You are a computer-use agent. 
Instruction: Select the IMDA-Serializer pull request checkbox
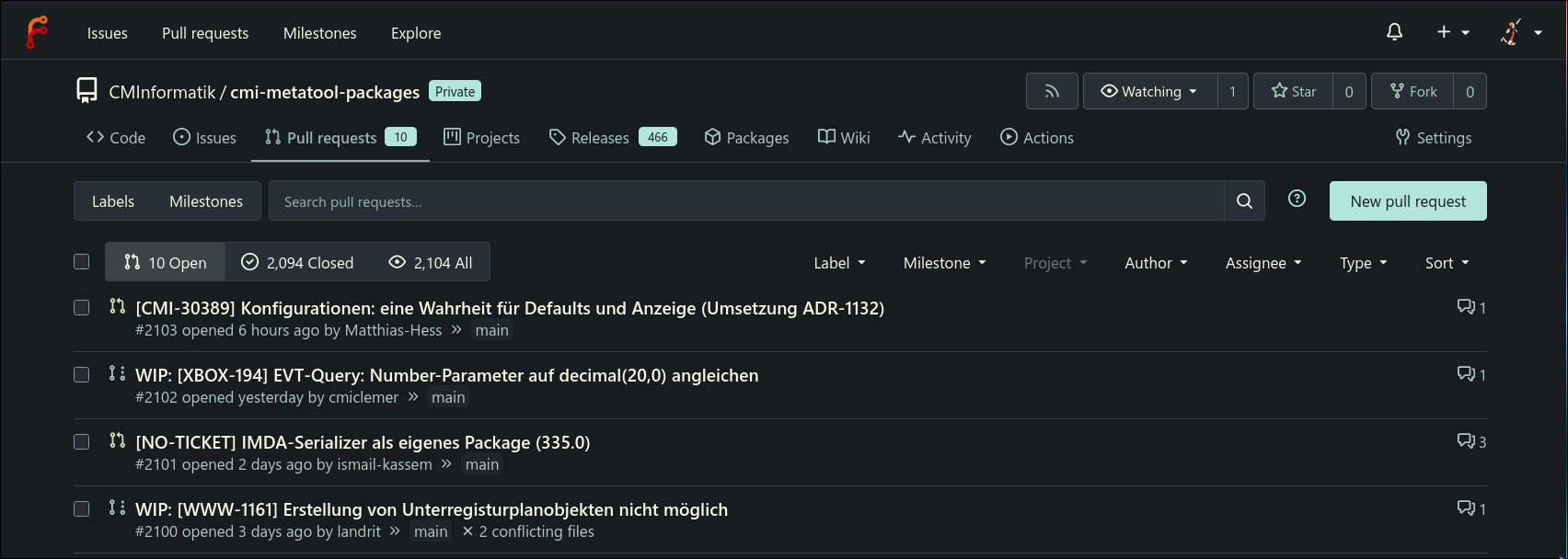tap(82, 441)
